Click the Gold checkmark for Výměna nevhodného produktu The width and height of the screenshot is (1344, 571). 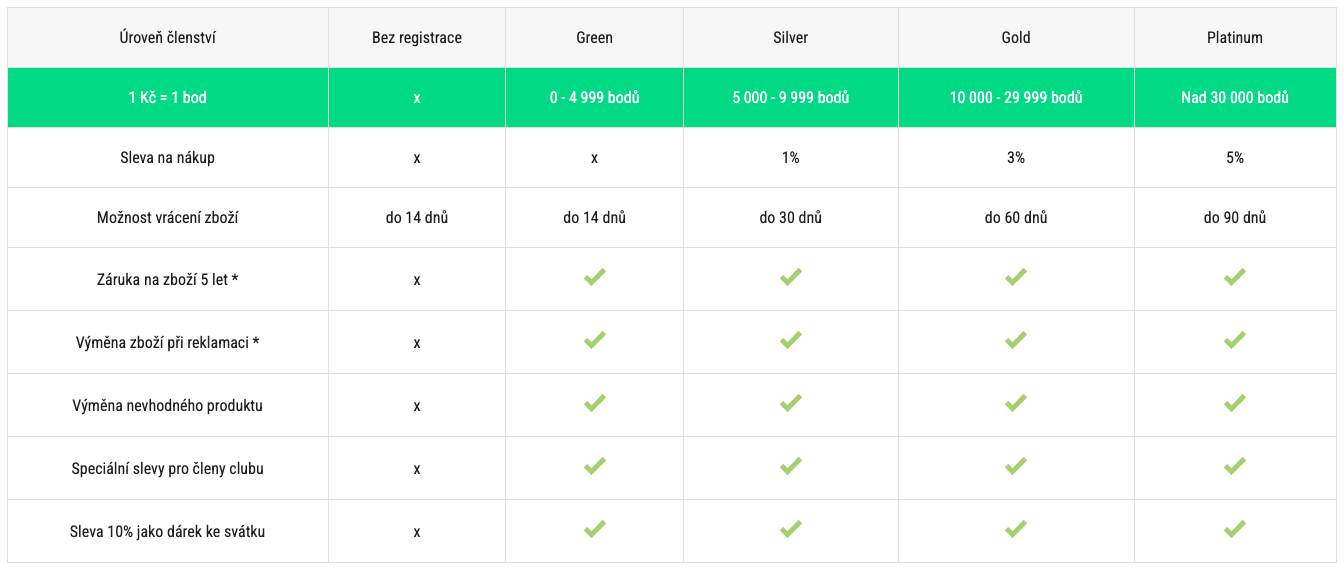[1016, 404]
